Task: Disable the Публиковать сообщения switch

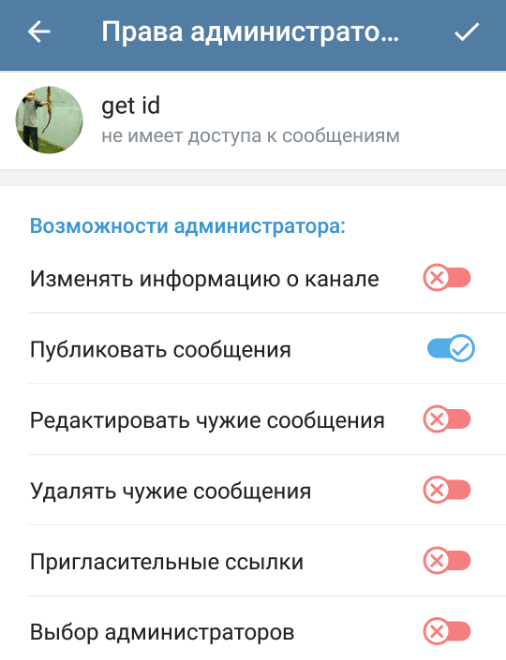Action: 450,349
